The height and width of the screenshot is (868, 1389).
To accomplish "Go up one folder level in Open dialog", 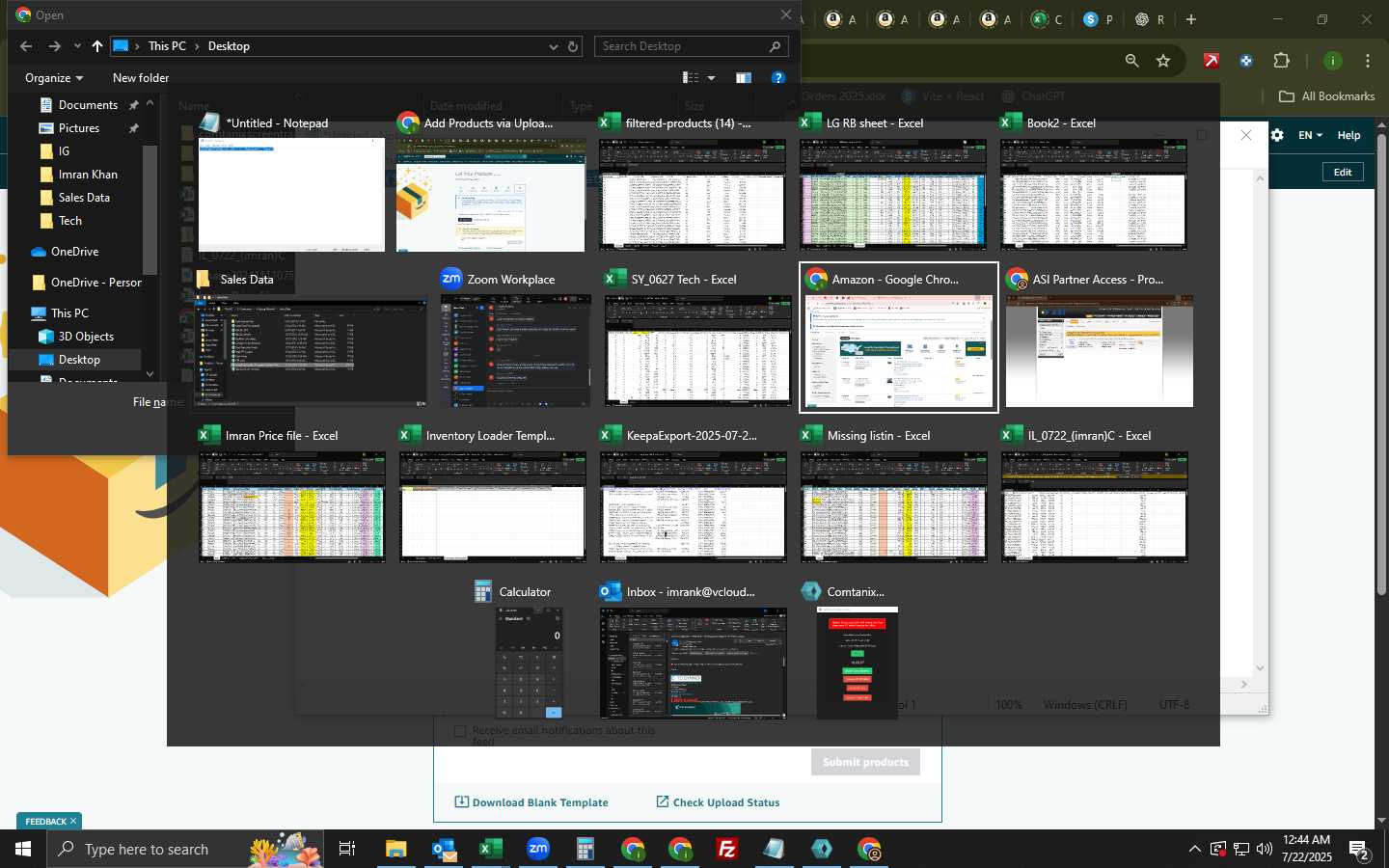I will [97, 46].
